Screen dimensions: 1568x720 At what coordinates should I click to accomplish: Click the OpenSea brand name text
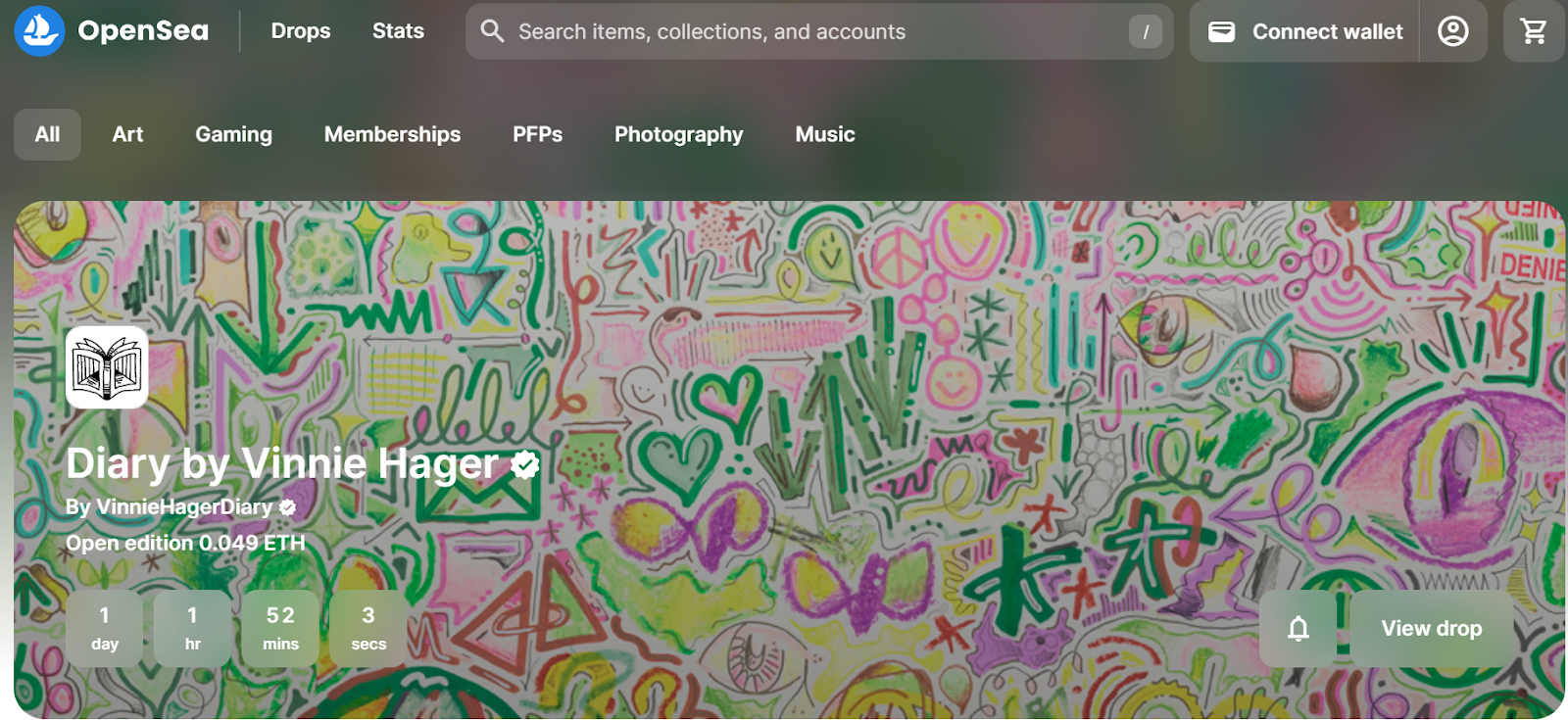coord(143,31)
